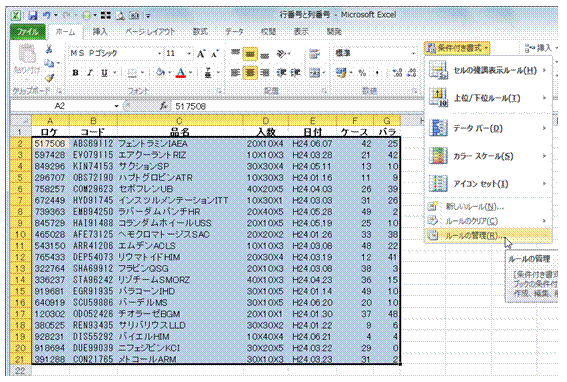567x382 pixels.
Task: Toggle Italic formatting button
Action: (90, 73)
